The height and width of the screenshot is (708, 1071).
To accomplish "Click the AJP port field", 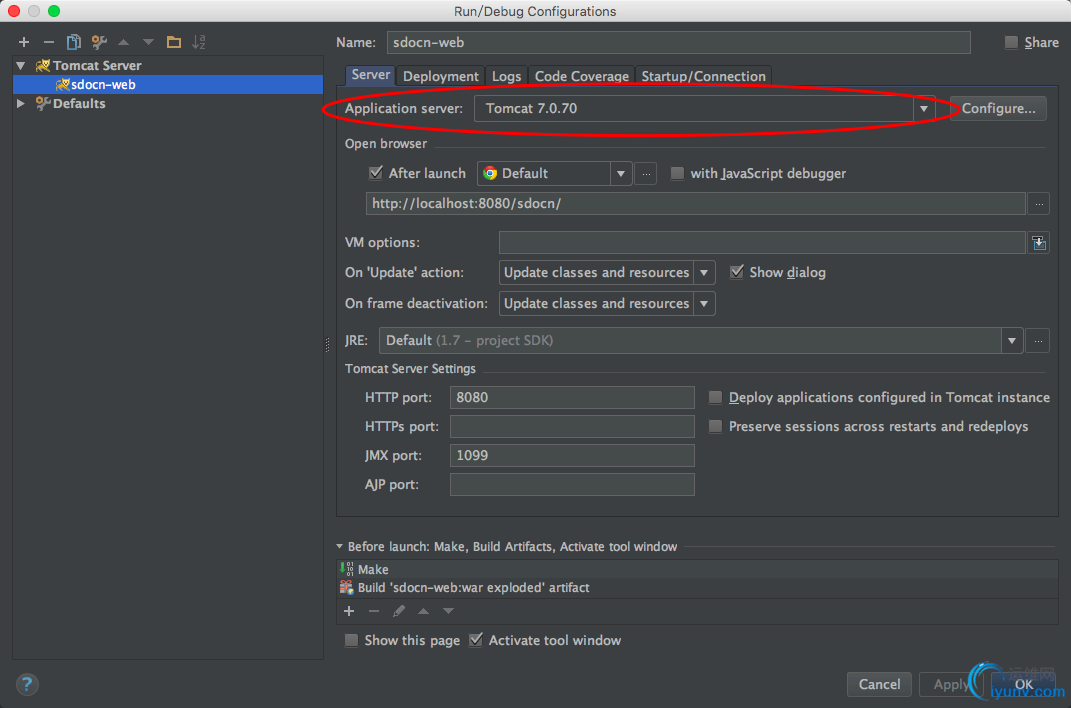I will (572, 485).
